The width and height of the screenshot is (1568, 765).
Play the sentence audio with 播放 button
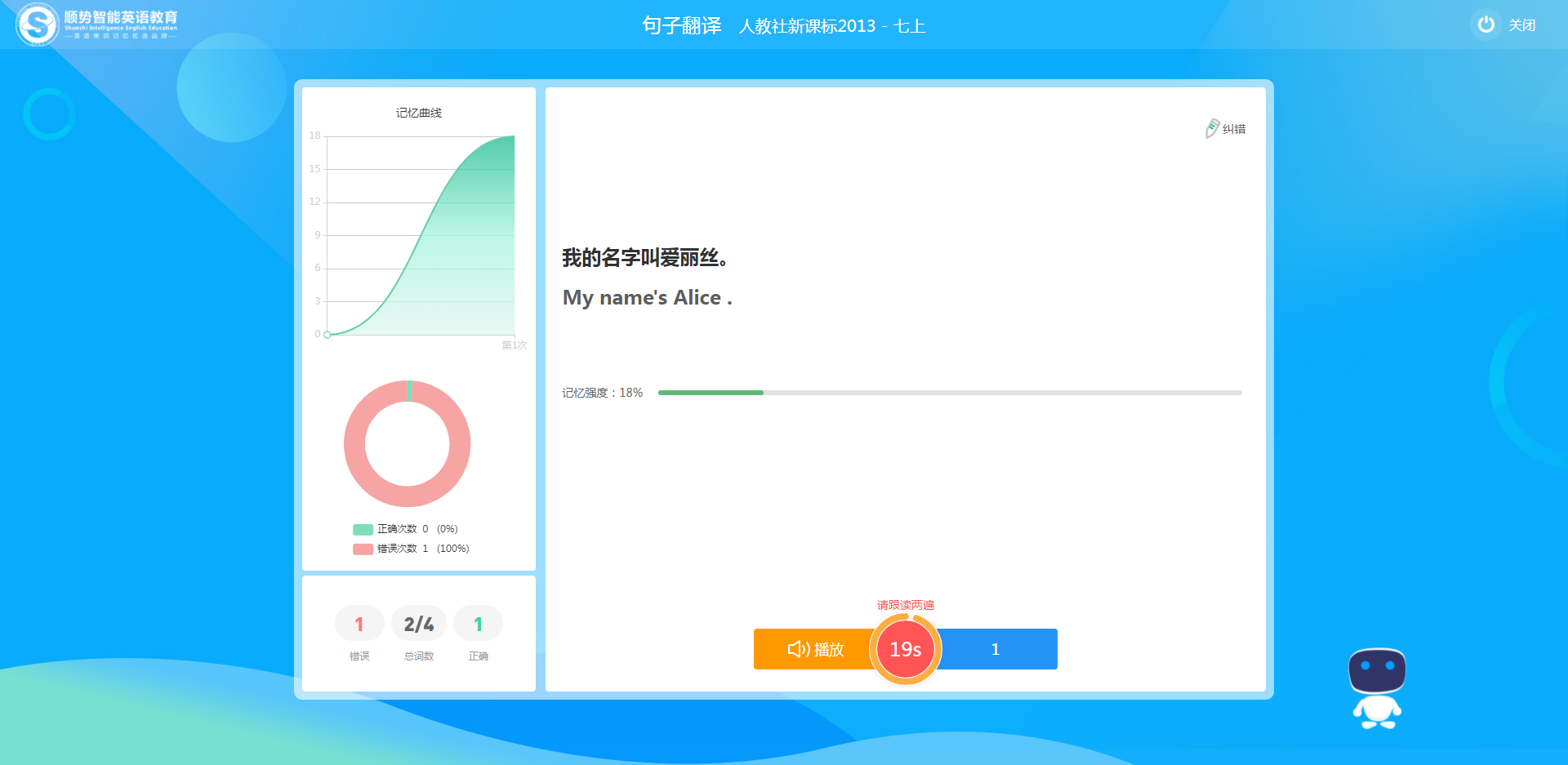pyautogui.click(x=813, y=649)
